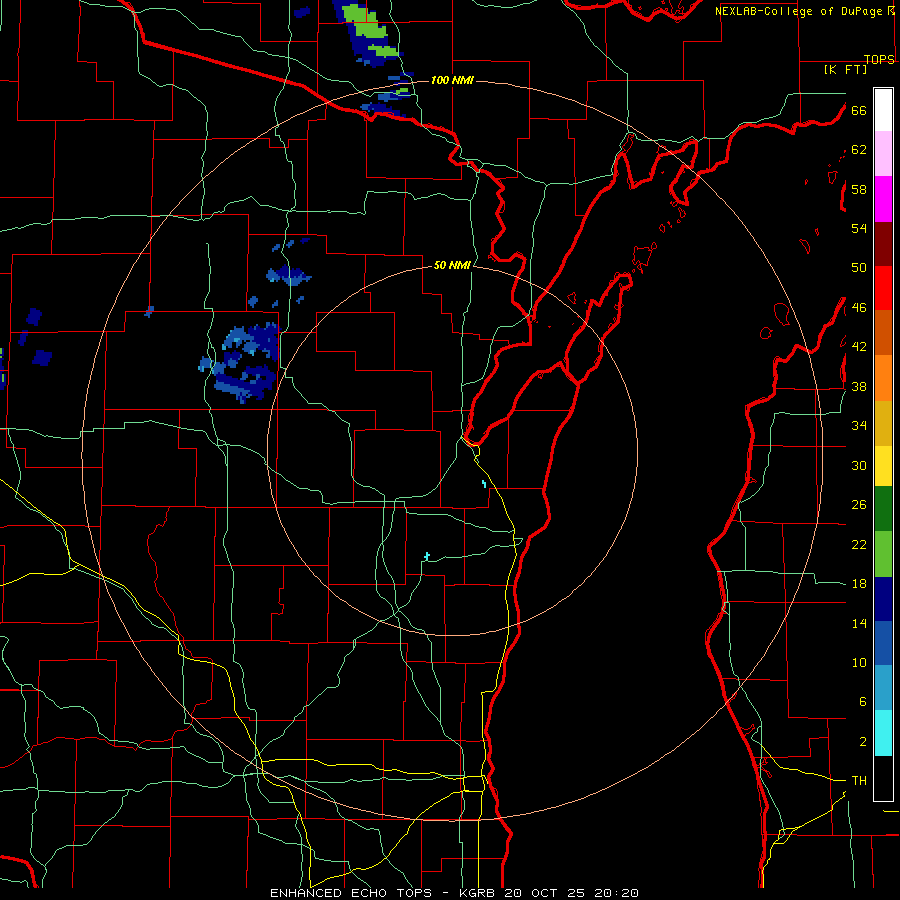Select the navy blue legend swatch

coord(883,599)
